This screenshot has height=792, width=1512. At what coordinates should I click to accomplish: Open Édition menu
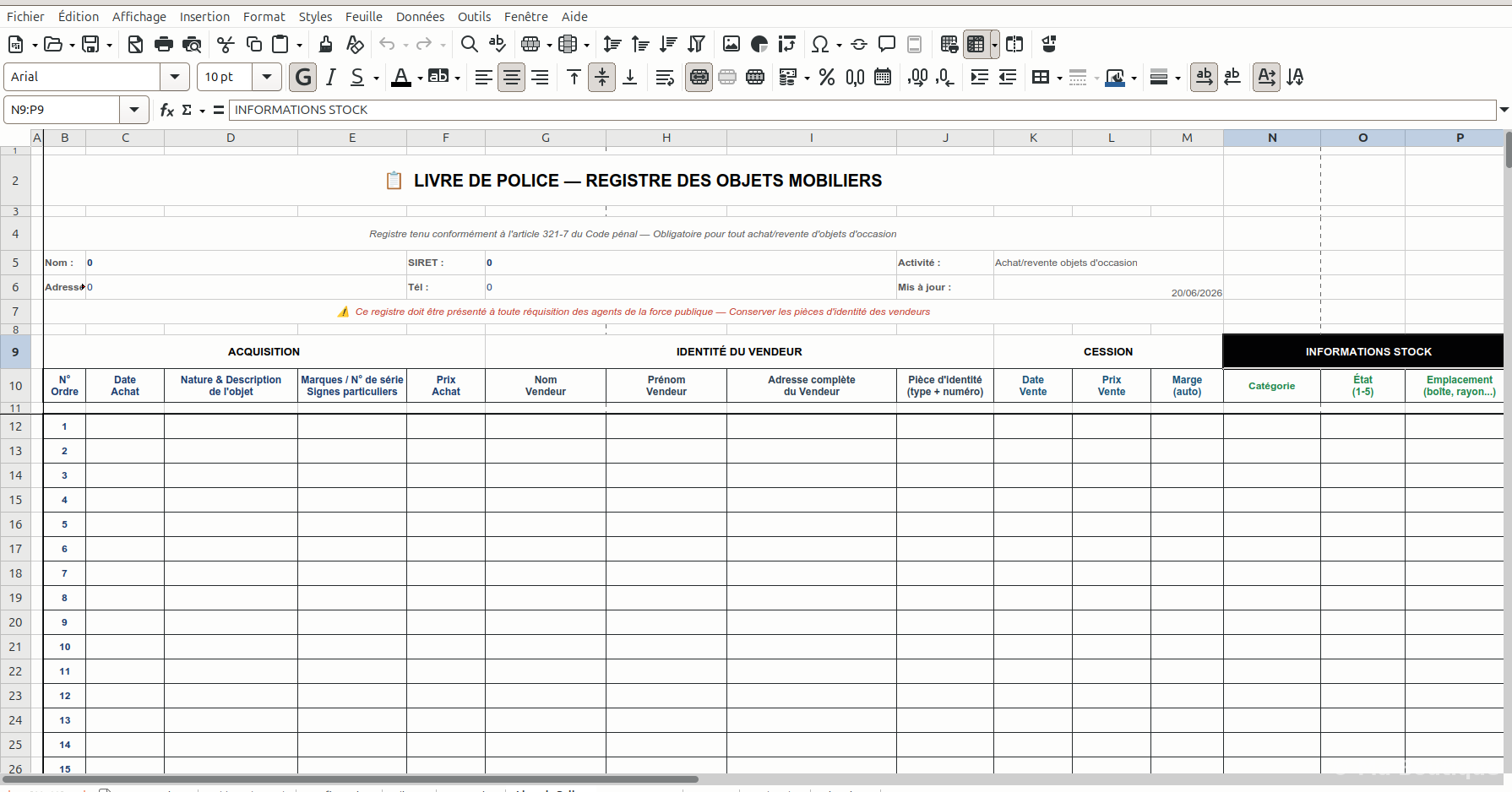tap(79, 16)
